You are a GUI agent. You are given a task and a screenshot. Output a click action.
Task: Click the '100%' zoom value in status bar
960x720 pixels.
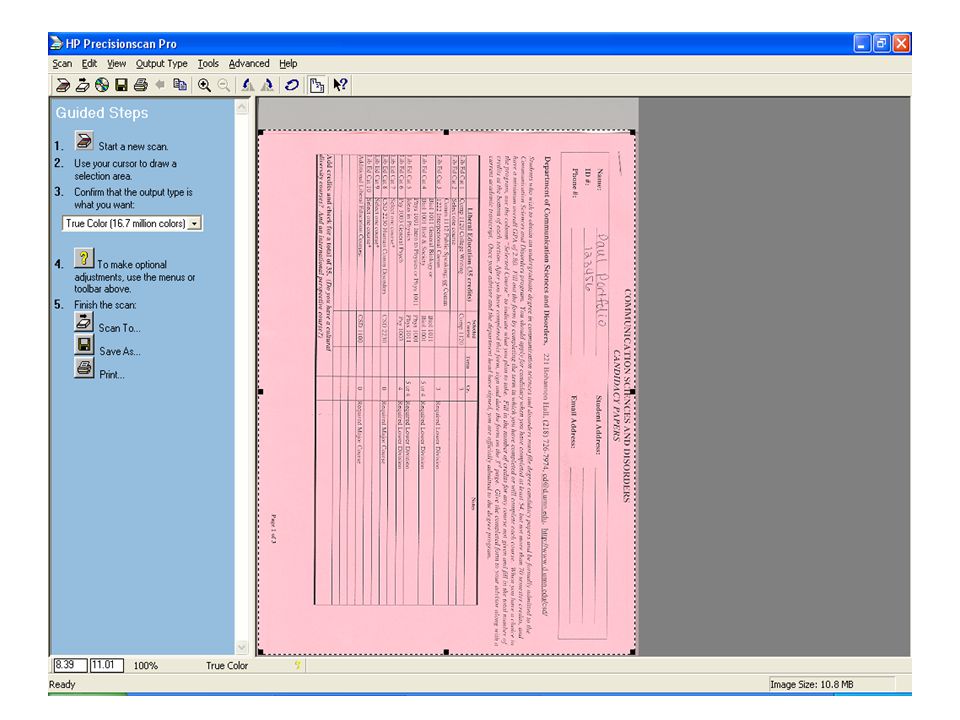[x=146, y=666]
